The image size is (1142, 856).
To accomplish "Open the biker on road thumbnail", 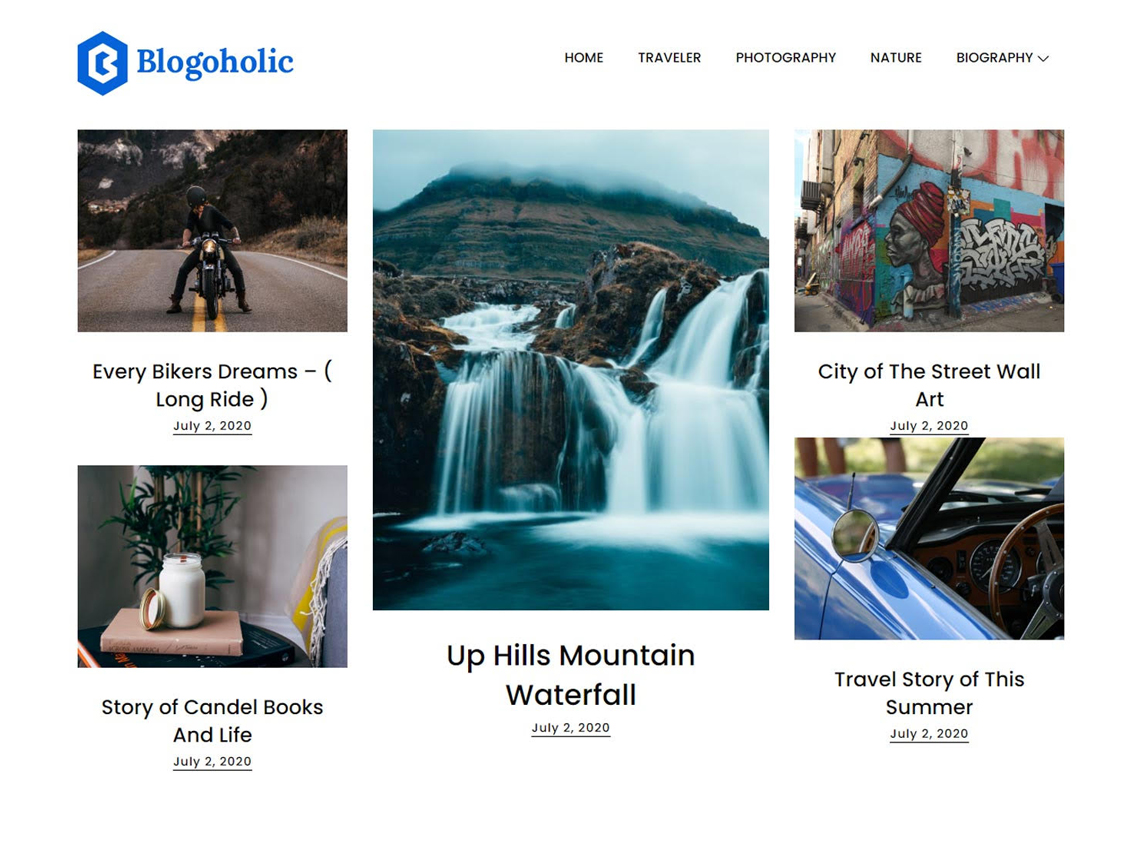I will tap(212, 230).
